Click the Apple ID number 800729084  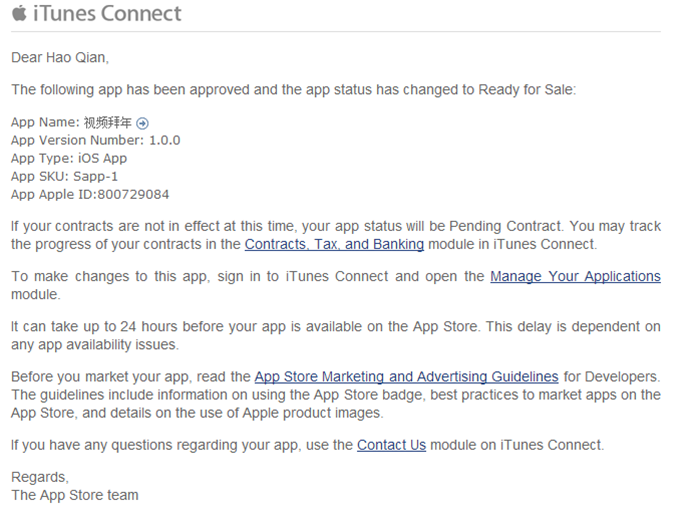(x=133, y=195)
